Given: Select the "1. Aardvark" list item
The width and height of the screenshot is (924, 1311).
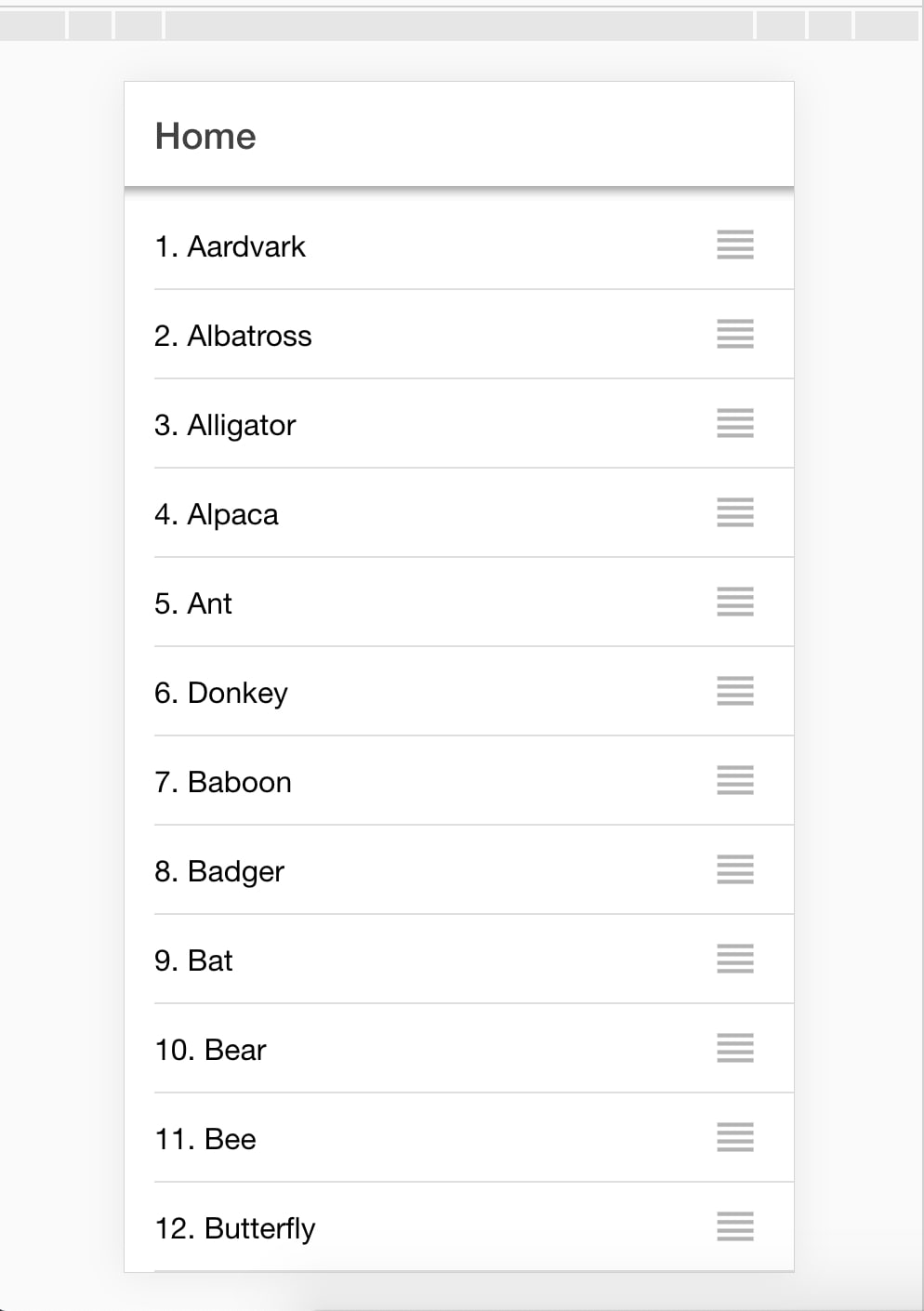Looking at the screenshot, I should coord(230,246).
